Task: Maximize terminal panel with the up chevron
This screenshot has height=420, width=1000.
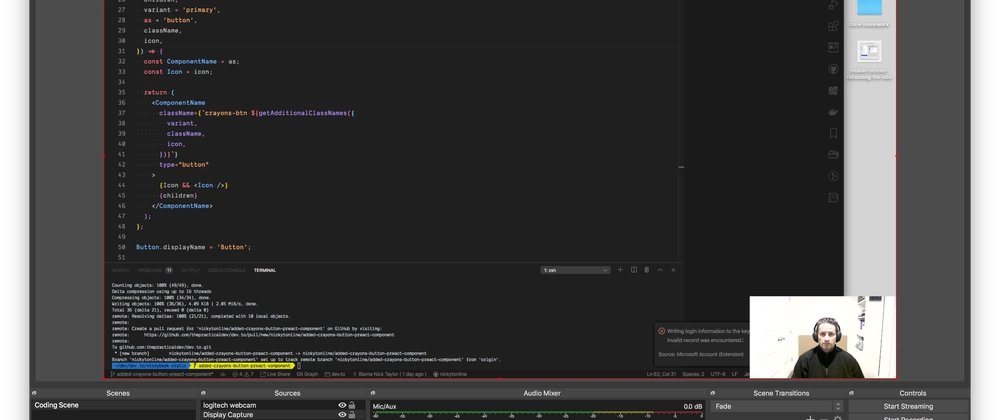Action: tap(660, 270)
